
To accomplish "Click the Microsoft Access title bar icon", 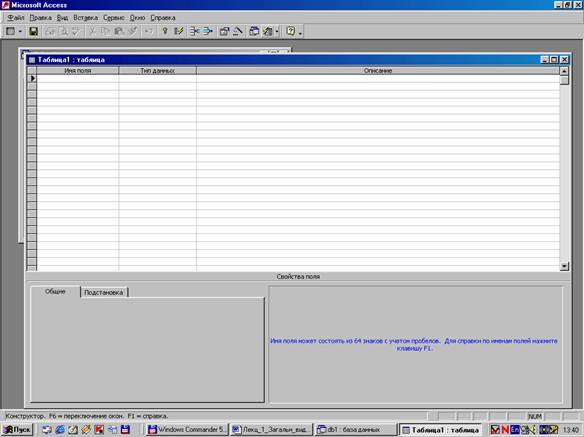I will tap(5, 5).
